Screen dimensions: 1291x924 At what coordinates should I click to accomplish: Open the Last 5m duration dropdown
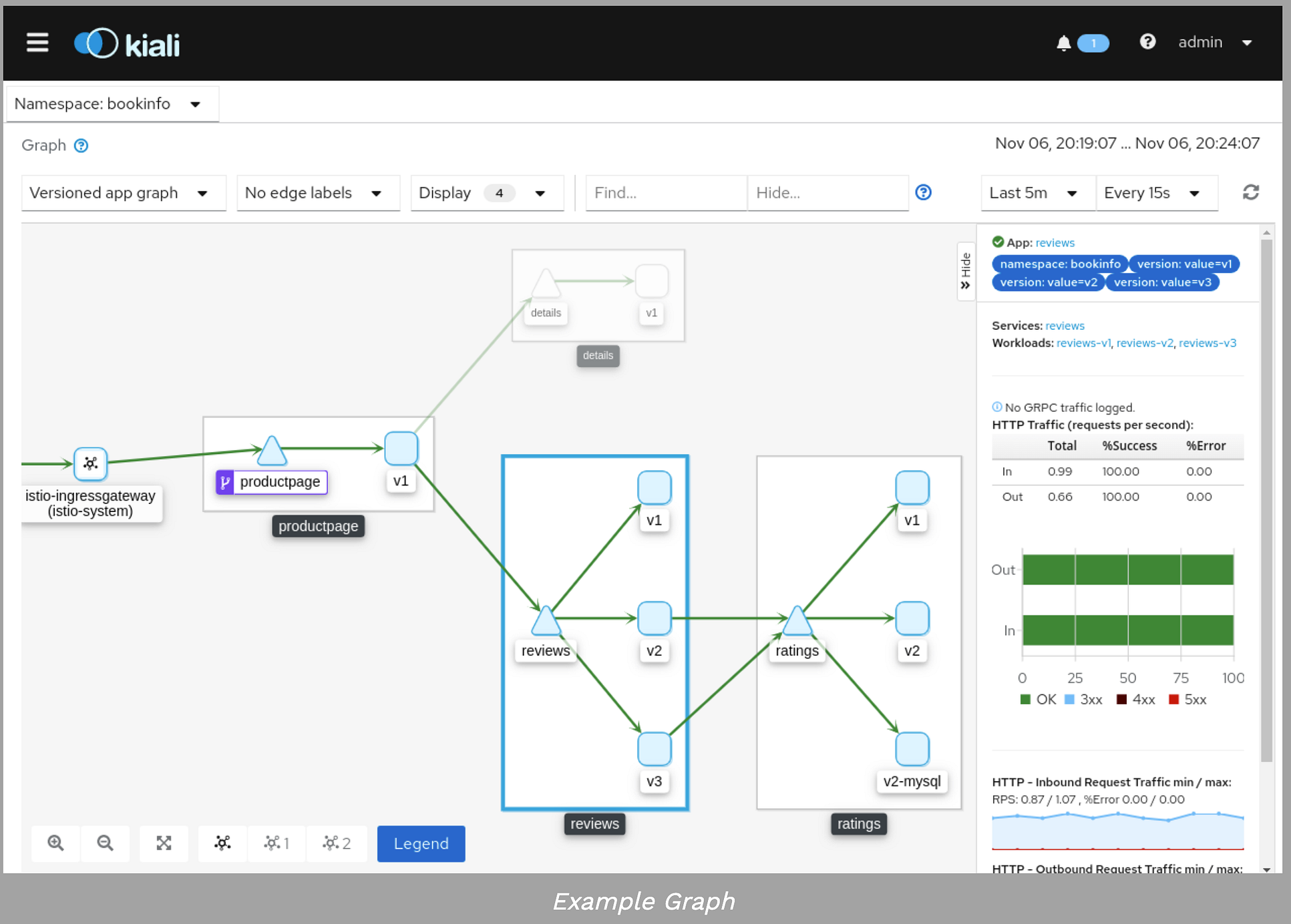(x=1037, y=193)
